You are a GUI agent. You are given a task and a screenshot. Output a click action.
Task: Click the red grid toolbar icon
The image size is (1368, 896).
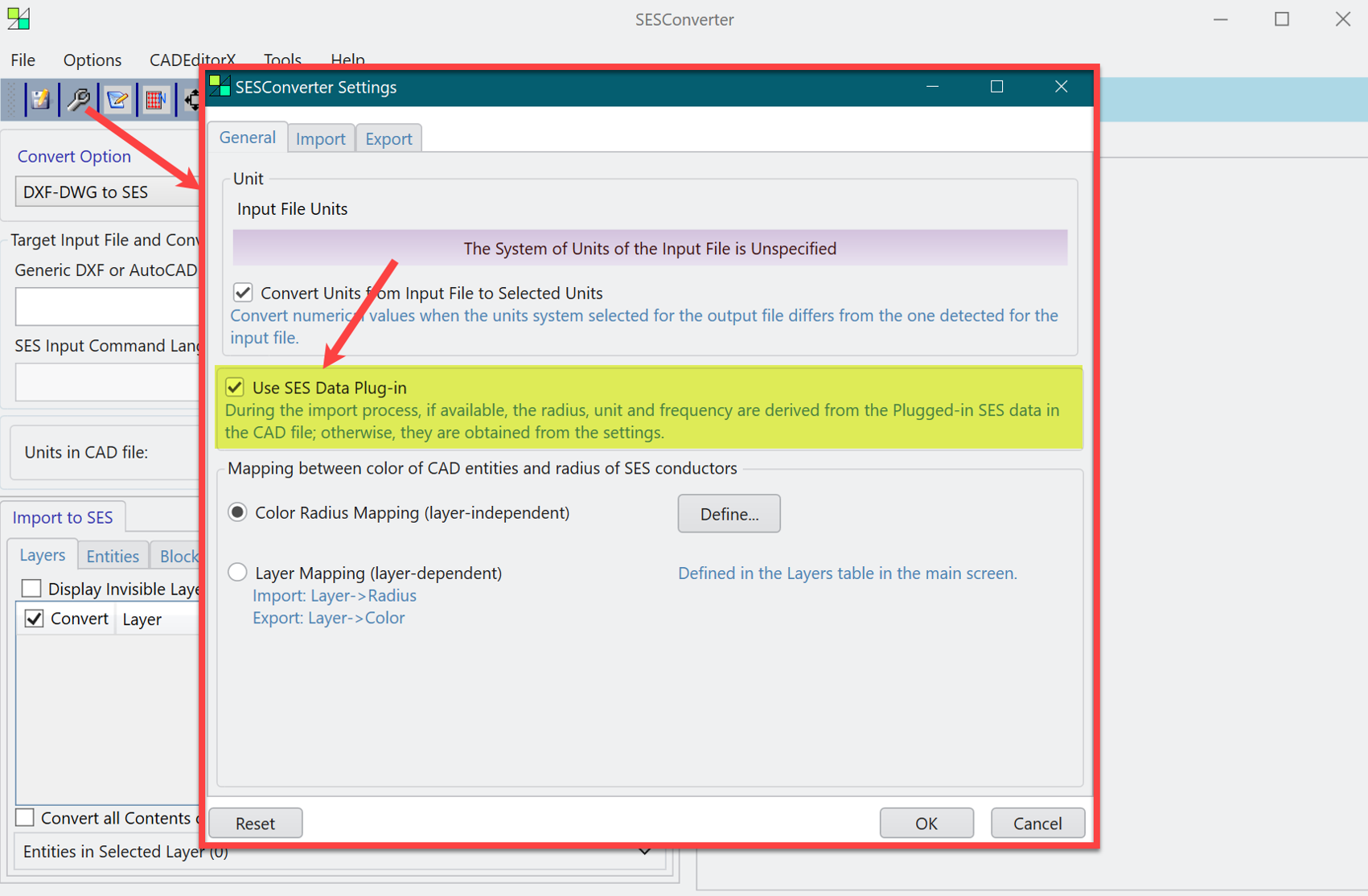(156, 99)
